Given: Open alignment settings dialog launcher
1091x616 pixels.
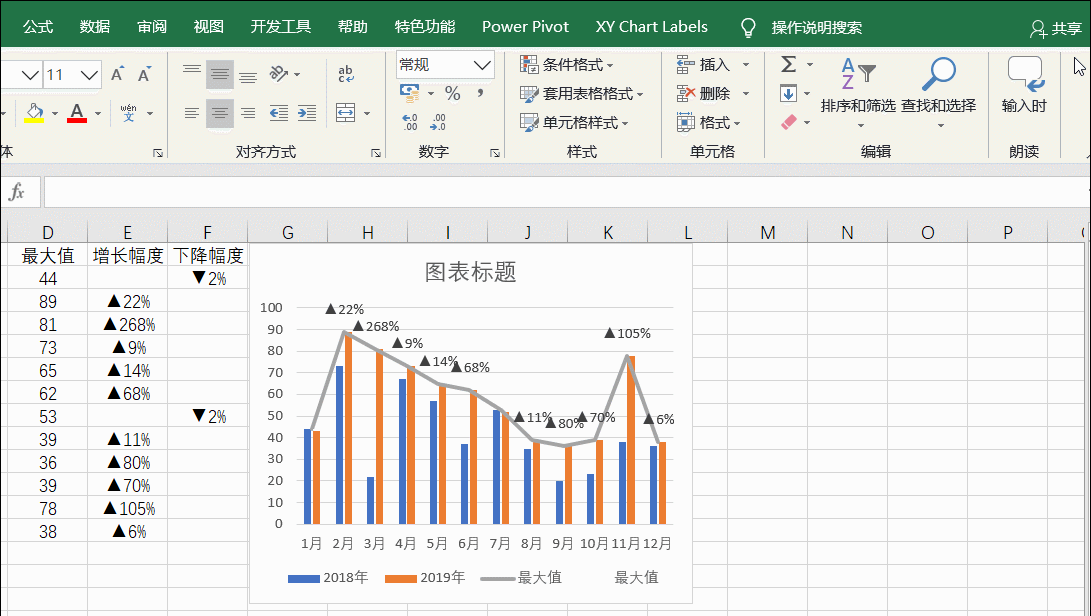Looking at the screenshot, I should [x=376, y=152].
